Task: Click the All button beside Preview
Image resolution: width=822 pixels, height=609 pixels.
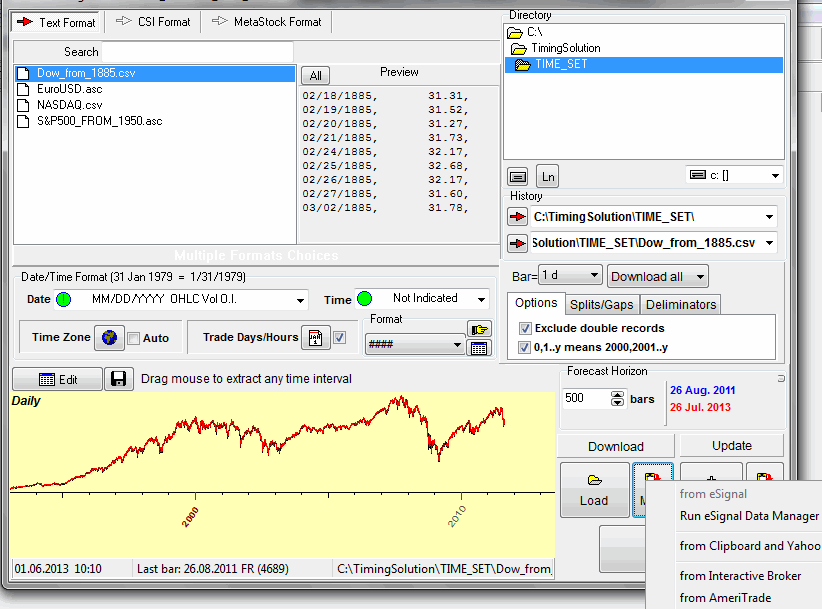Action: [x=316, y=76]
